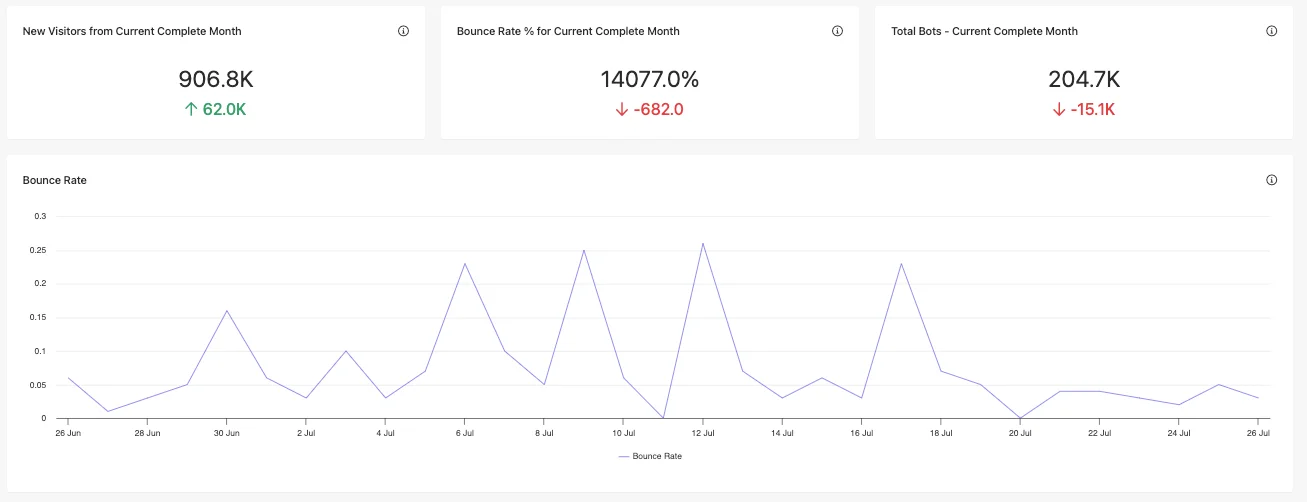Image resolution: width=1307 pixels, height=502 pixels.
Task: Click the 20 Jul zero data point
Action: pyautogui.click(x=1020, y=418)
